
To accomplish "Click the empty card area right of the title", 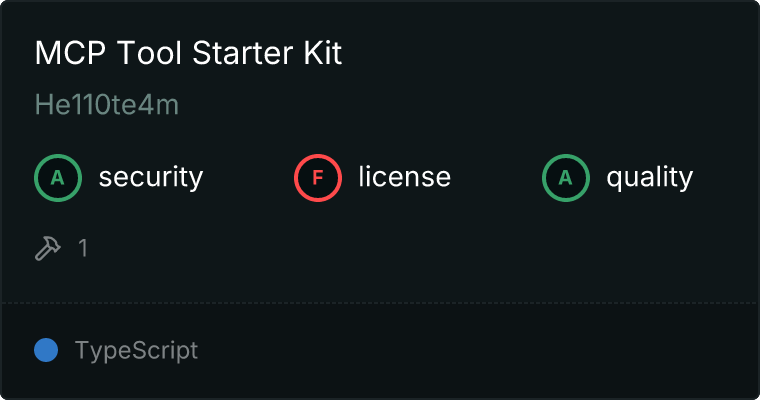I will click(x=550, y=54).
